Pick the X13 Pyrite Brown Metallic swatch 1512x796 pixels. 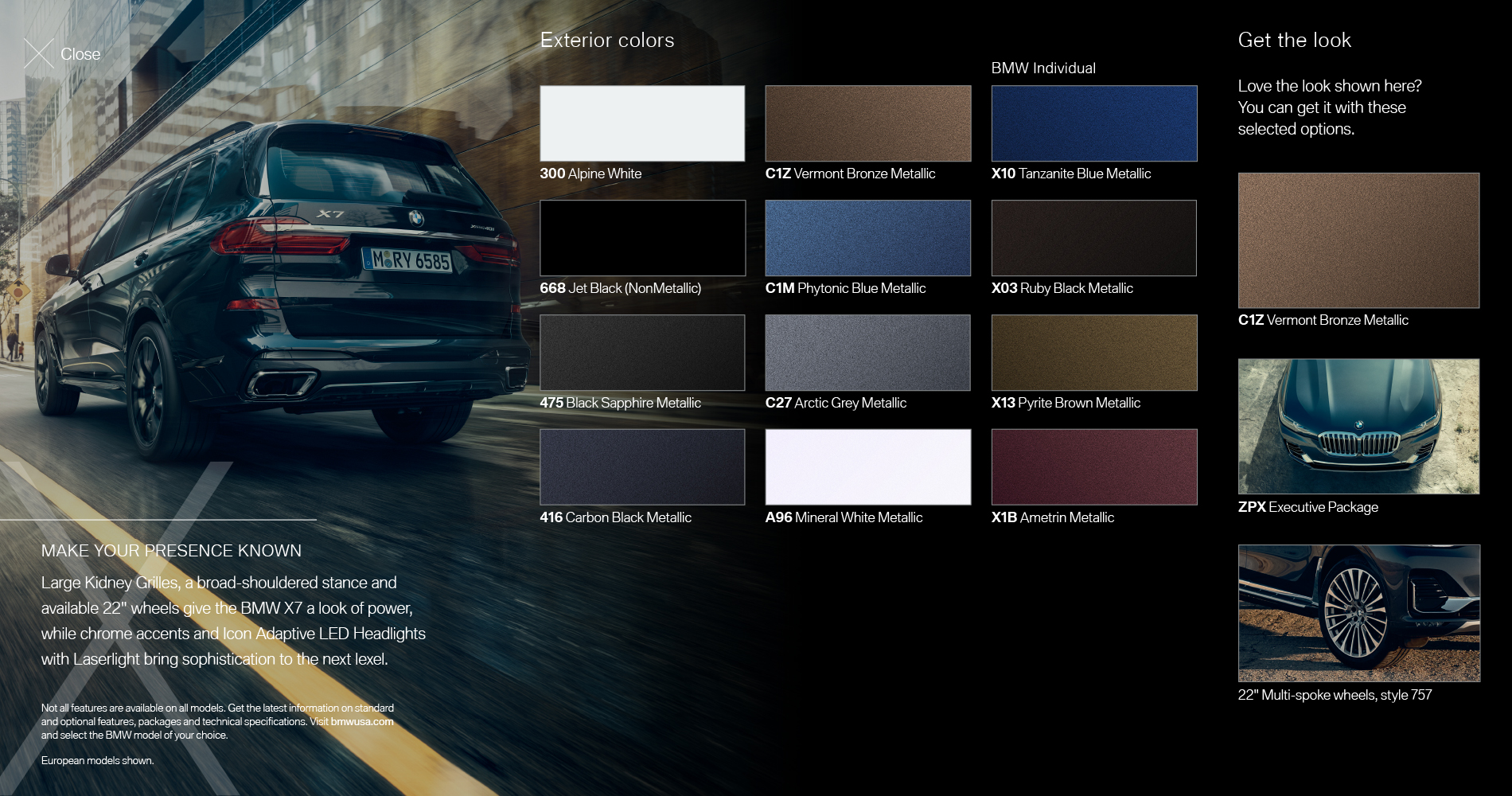click(x=1094, y=353)
